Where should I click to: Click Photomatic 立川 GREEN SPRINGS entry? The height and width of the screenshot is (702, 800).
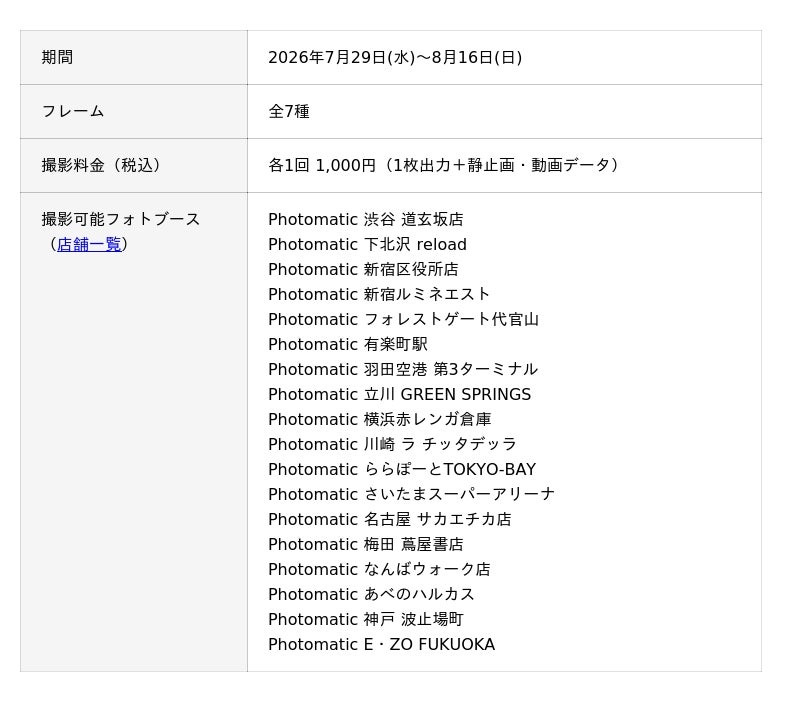point(399,394)
